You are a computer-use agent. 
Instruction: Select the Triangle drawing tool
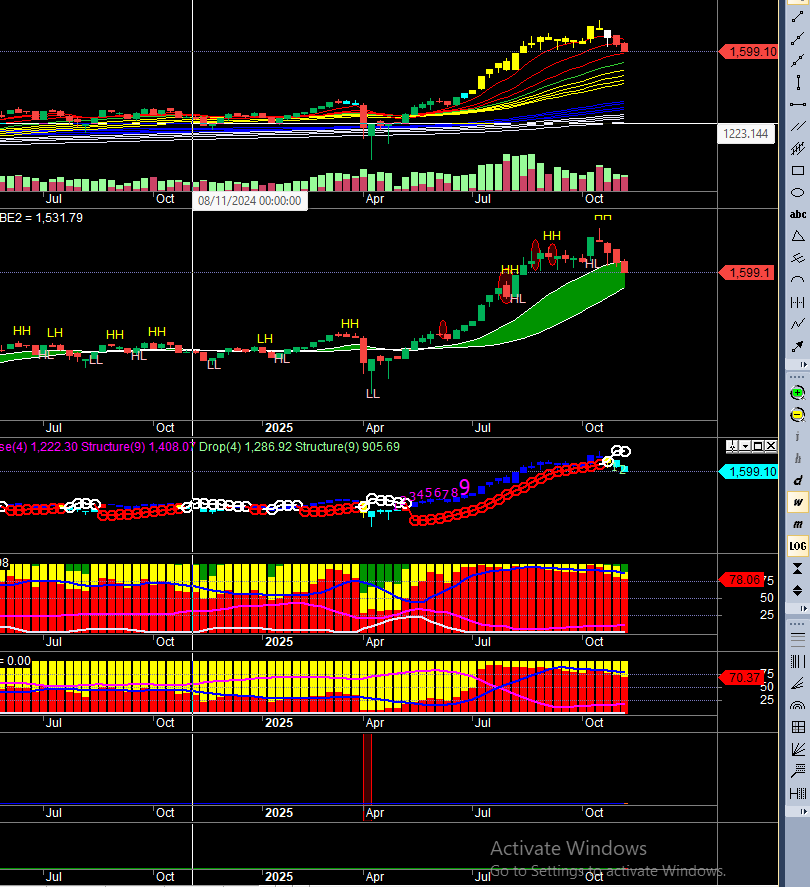point(798,236)
